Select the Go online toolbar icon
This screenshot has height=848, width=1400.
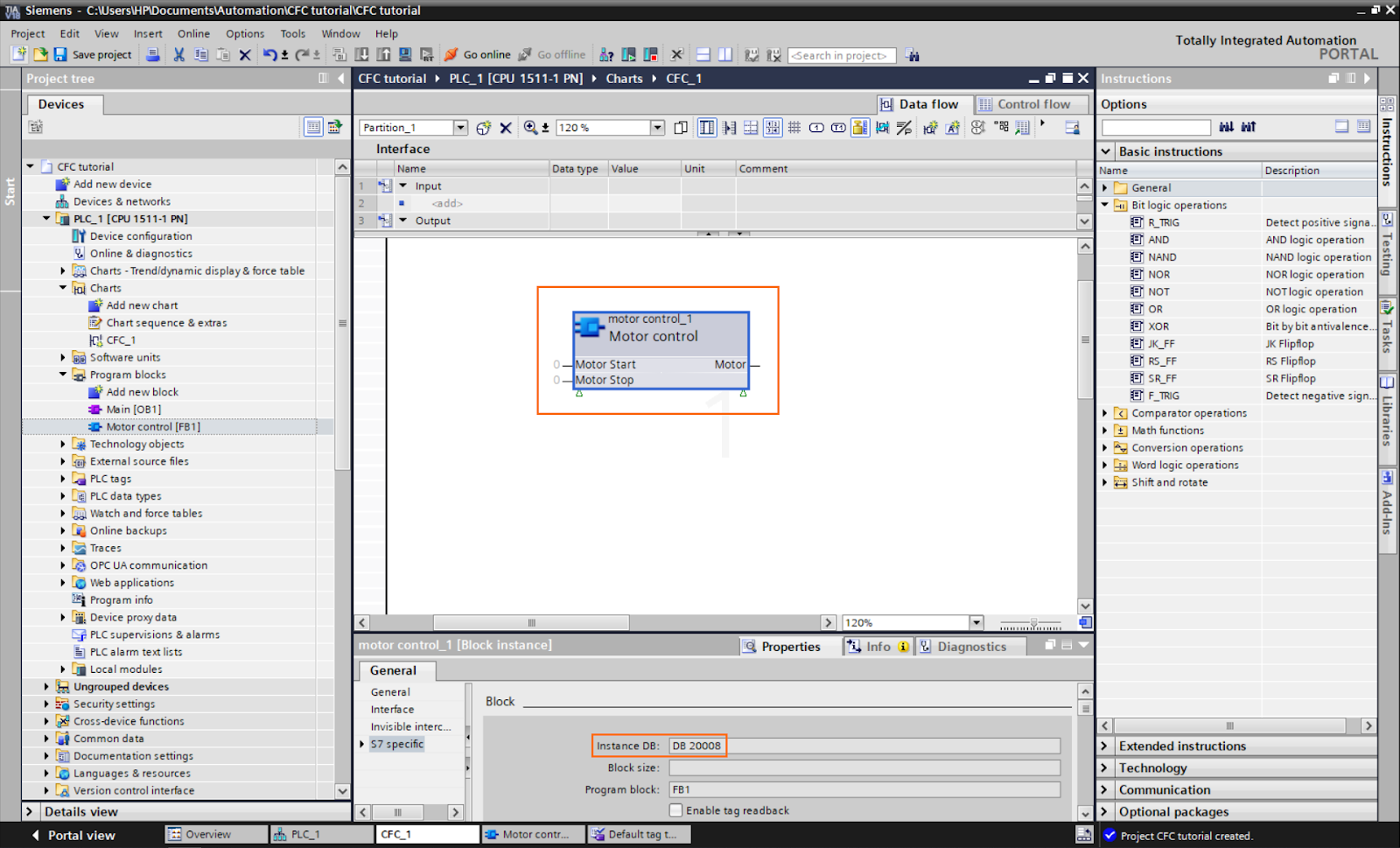pos(477,54)
